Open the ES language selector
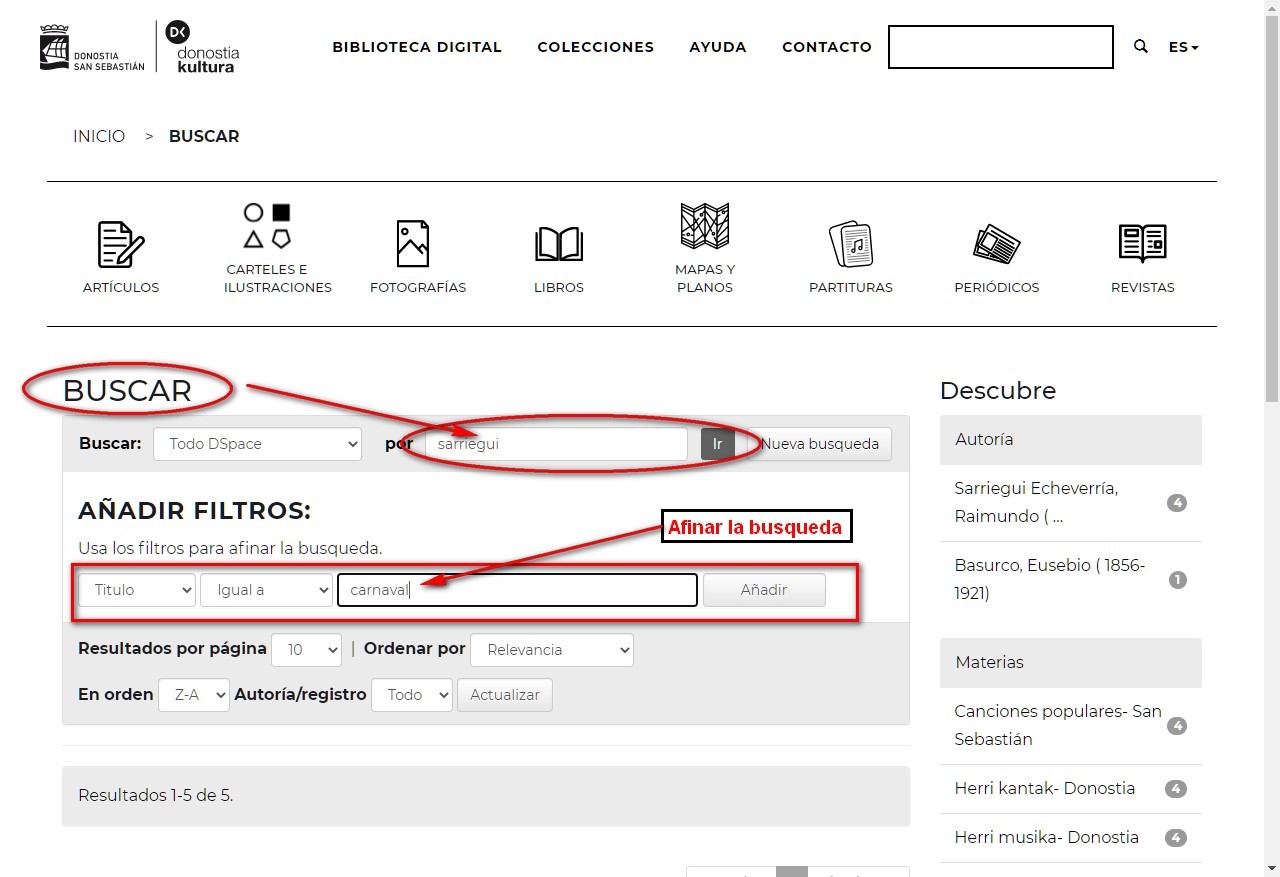Image resolution: width=1280 pixels, height=877 pixels. 1183,47
